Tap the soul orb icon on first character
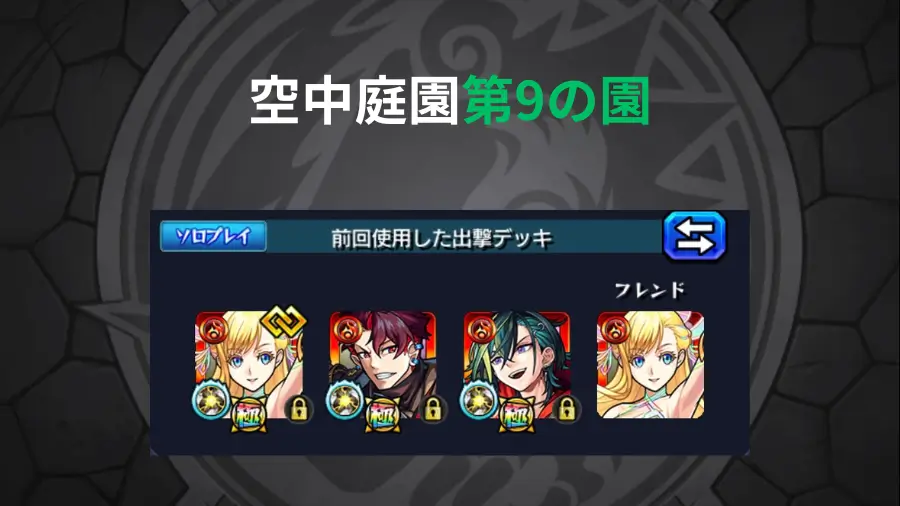Viewport: 900px width, 506px height. click(x=211, y=400)
